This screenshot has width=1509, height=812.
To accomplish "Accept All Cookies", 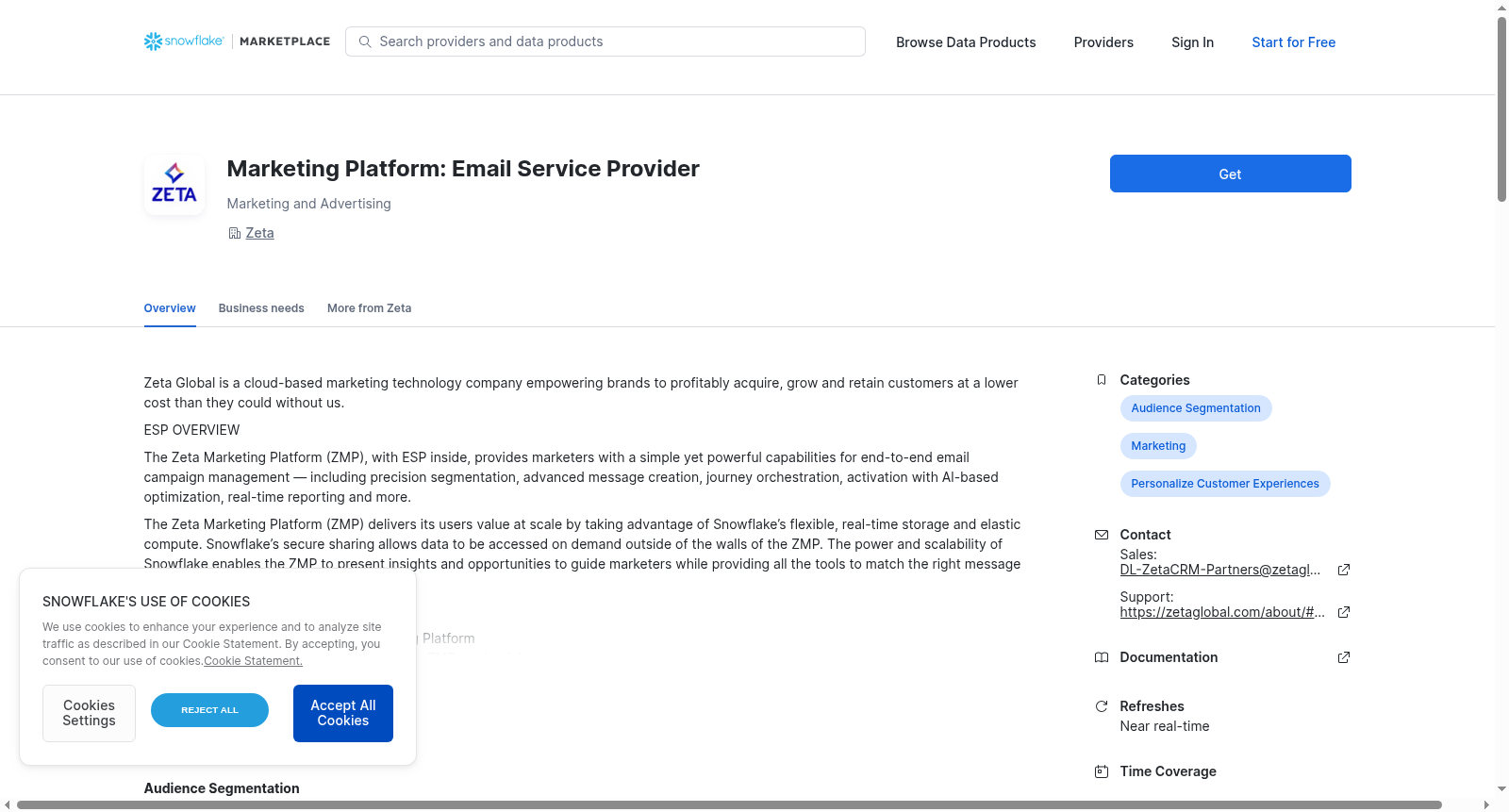I will pyautogui.click(x=343, y=713).
